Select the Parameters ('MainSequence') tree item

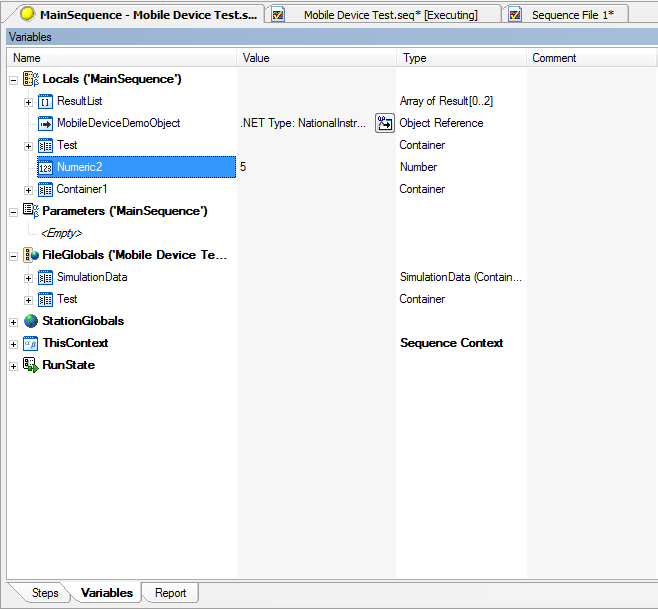click(x=124, y=211)
